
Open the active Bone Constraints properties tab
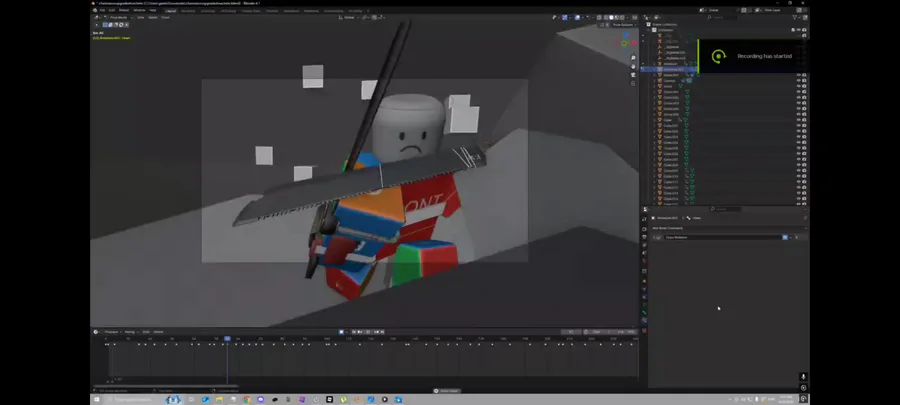point(644,320)
